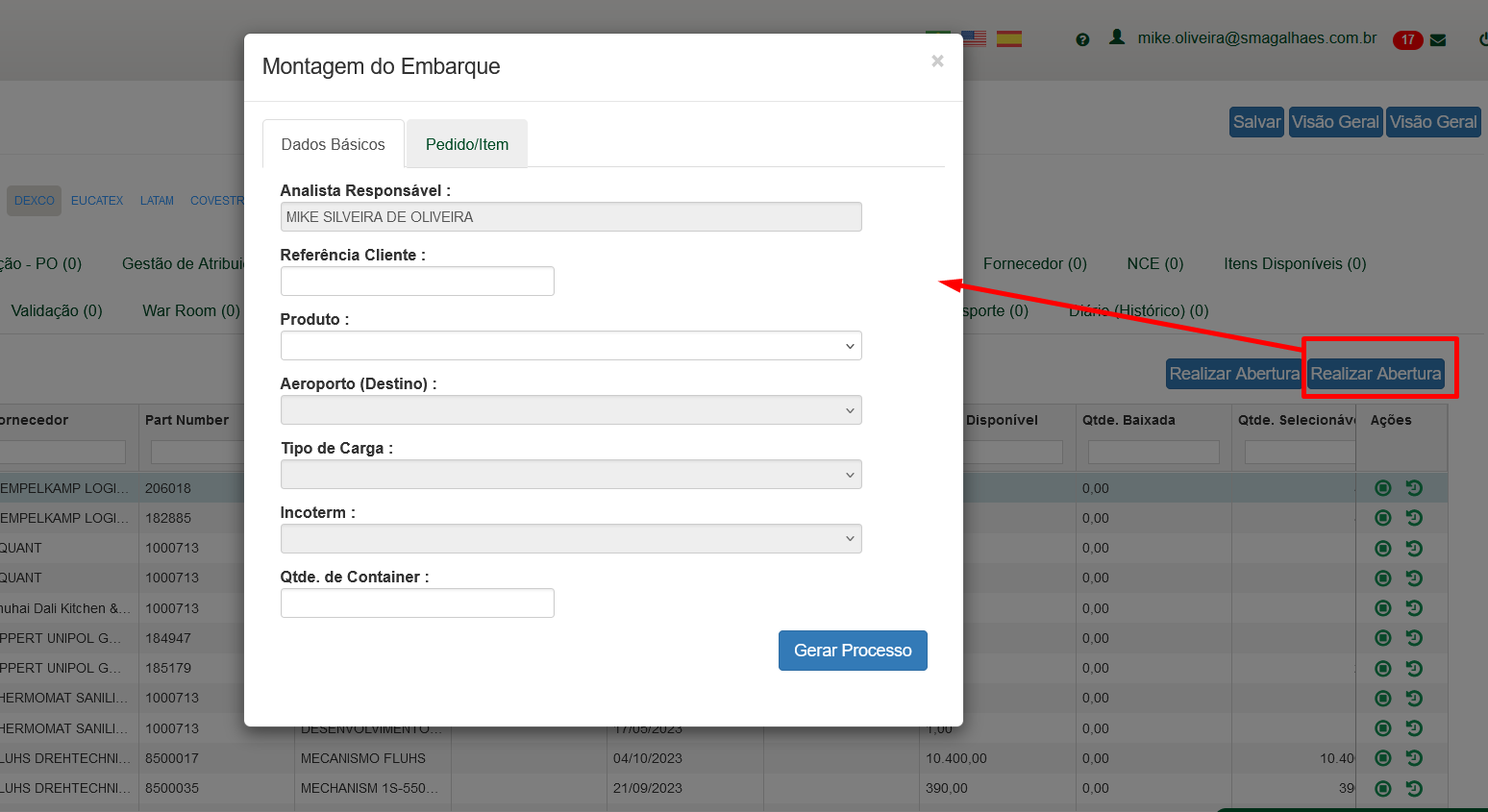Click history icon in part 8500035 row
Image resolution: width=1488 pixels, height=812 pixels.
[1414, 789]
